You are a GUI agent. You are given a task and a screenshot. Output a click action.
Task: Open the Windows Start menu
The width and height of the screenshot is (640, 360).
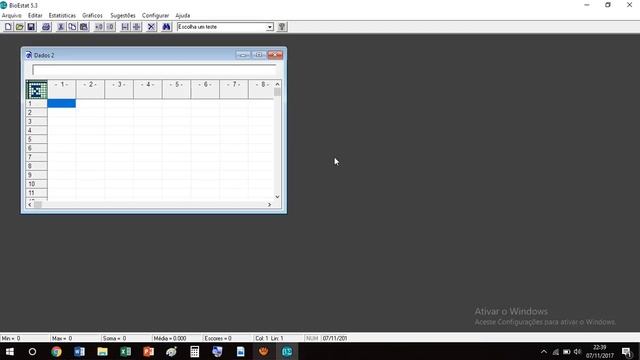click(x=9, y=352)
